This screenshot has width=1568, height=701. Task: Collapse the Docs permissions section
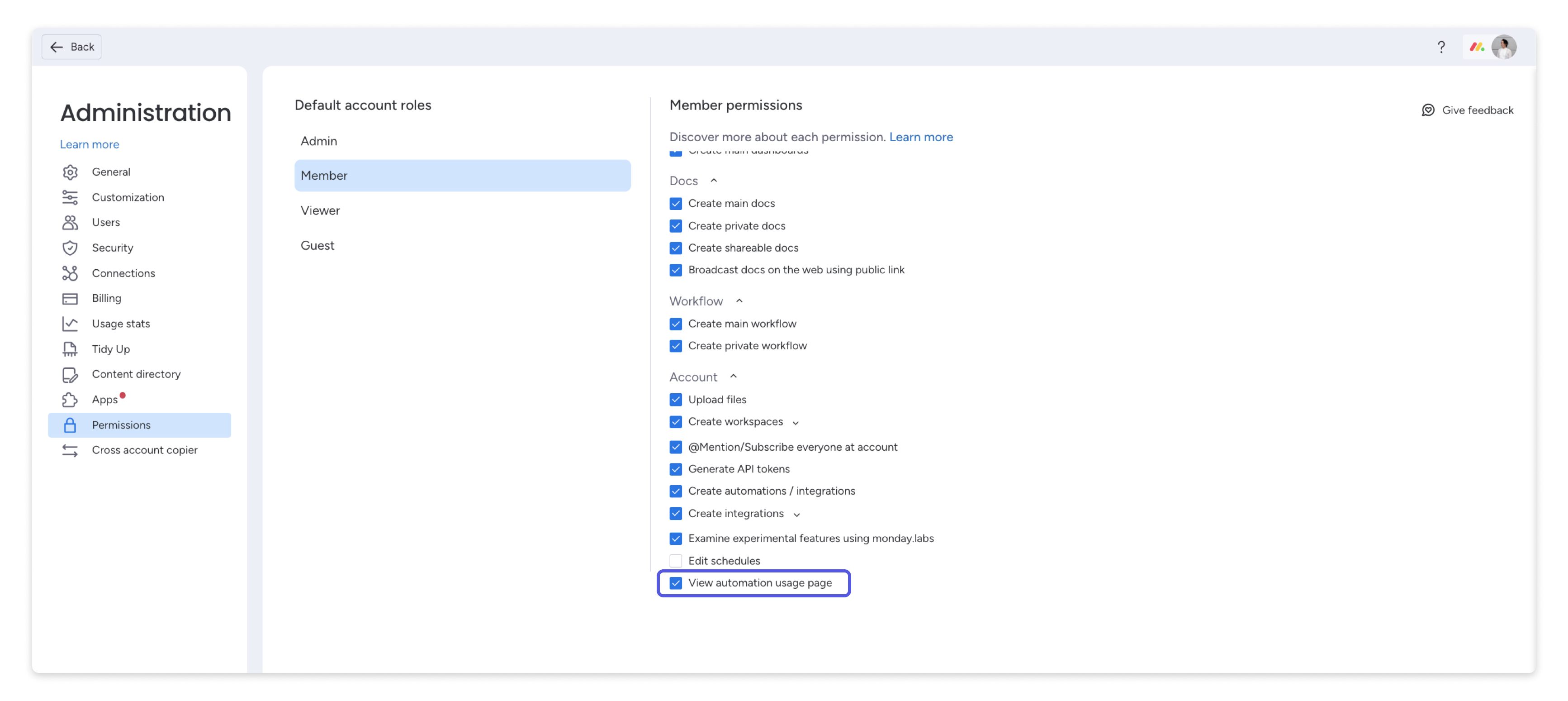(x=713, y=180)
